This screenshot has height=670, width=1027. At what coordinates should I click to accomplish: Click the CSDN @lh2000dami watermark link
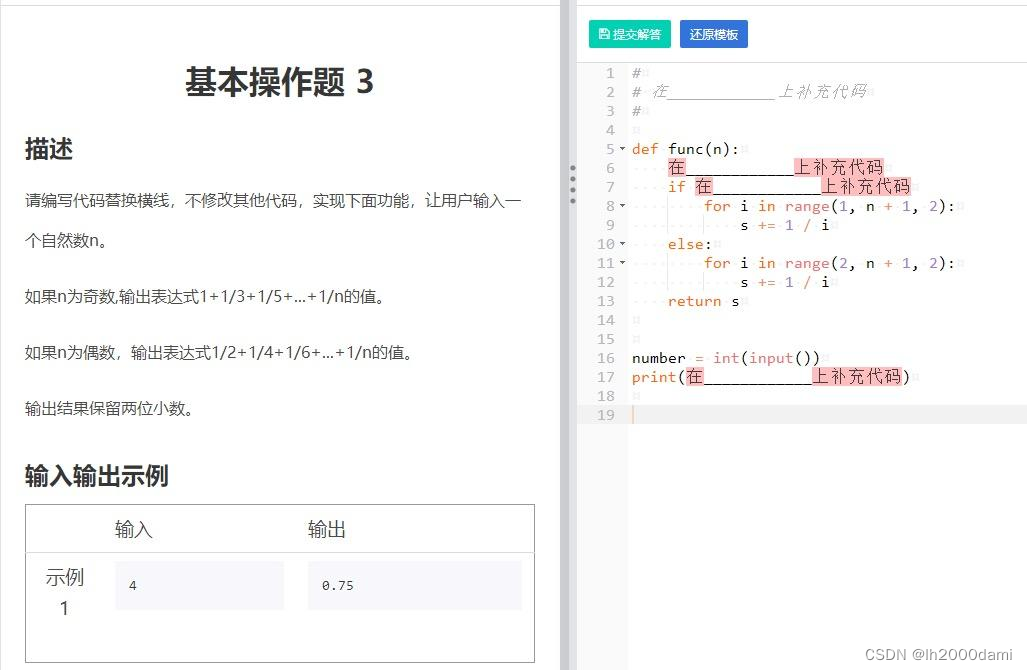(x=940, y=655)
